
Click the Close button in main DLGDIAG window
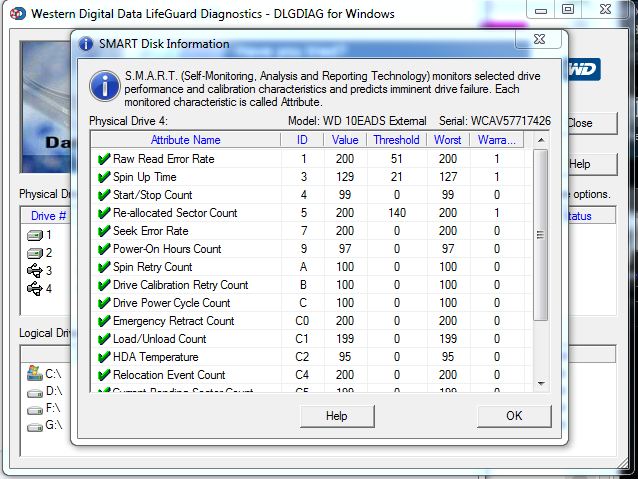[592, 123]
